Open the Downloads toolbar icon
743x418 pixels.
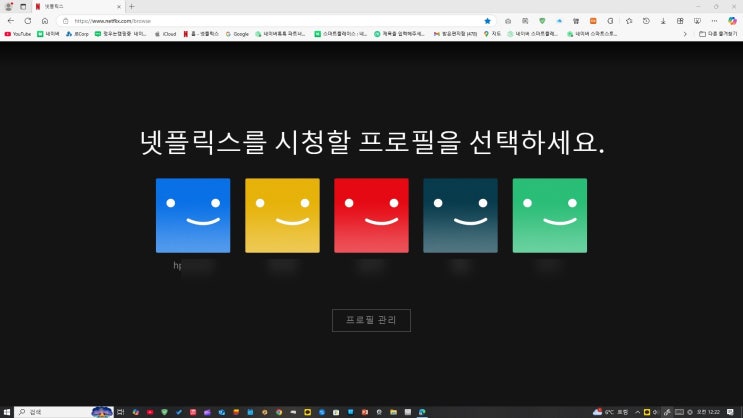point(663,21)
